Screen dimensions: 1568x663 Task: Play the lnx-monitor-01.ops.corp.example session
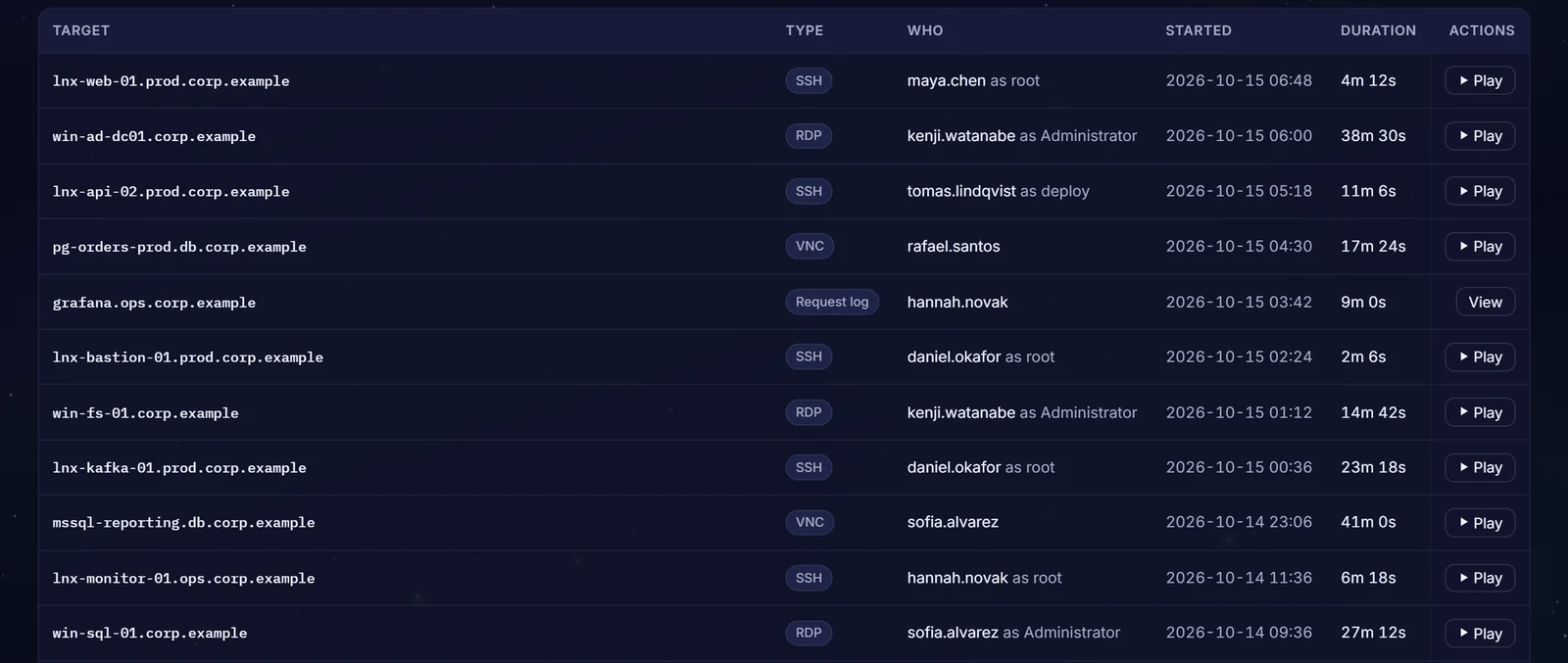[1480, 578]
